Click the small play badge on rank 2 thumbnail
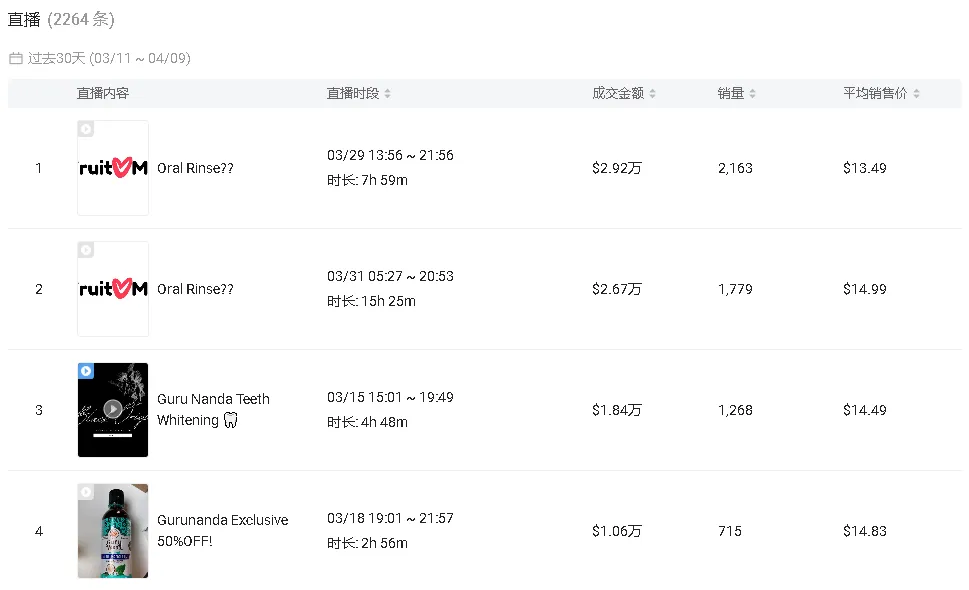The height and width of the screenshot is (590, 969). [86, 250]
